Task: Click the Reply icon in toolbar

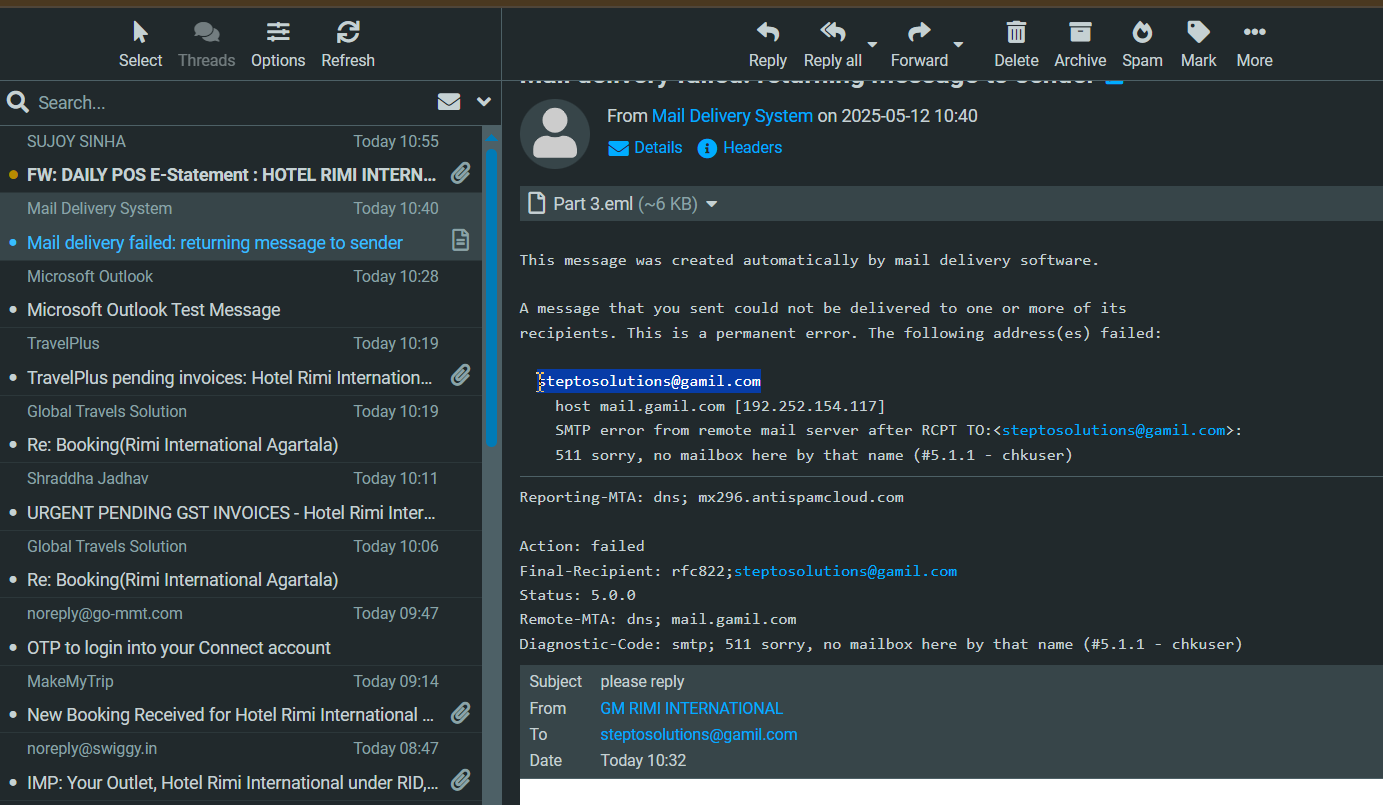Action: point(767,34)
